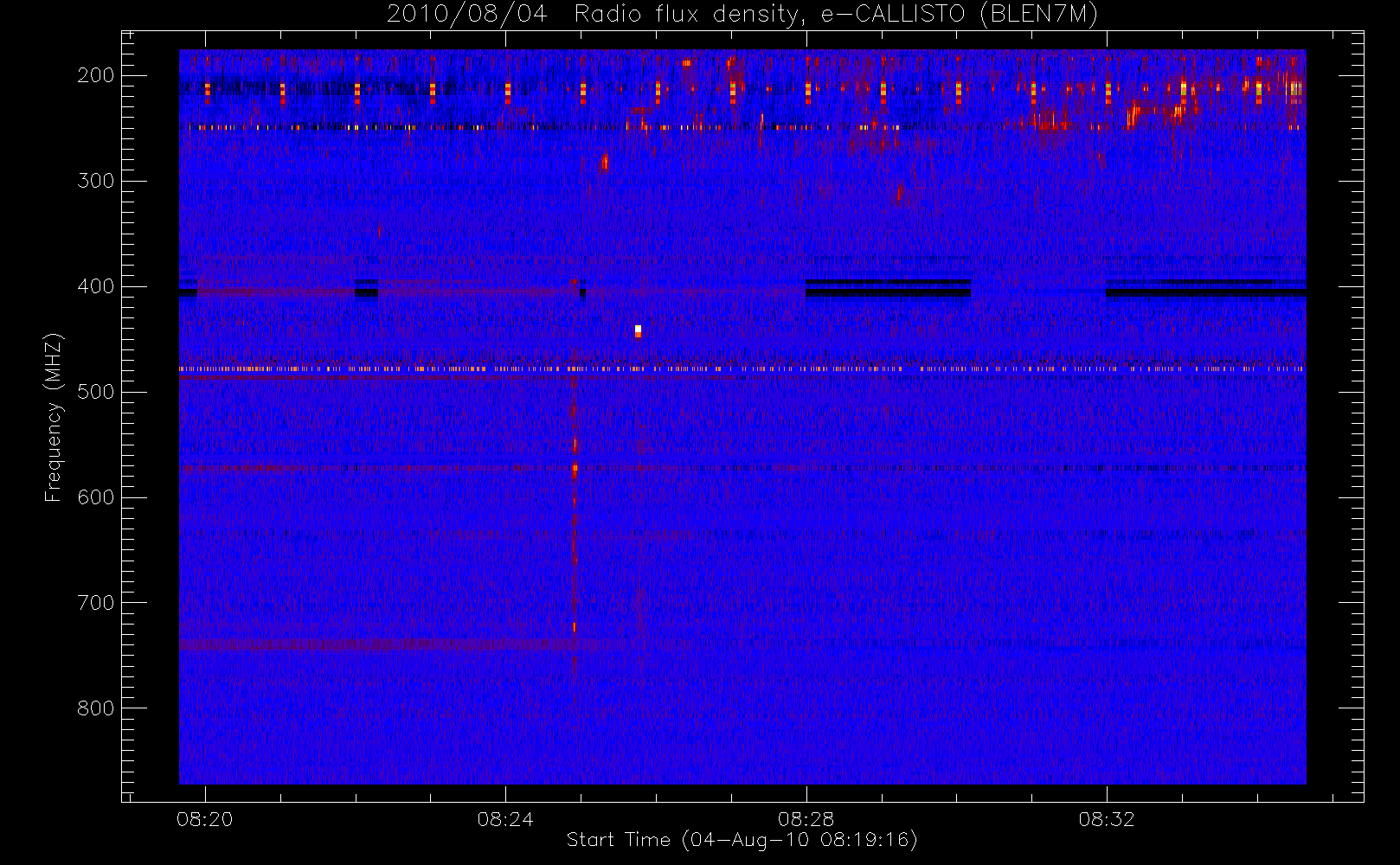Click the 08:28 time tick label
1400x865 pixels.
(x=806, y=819)
